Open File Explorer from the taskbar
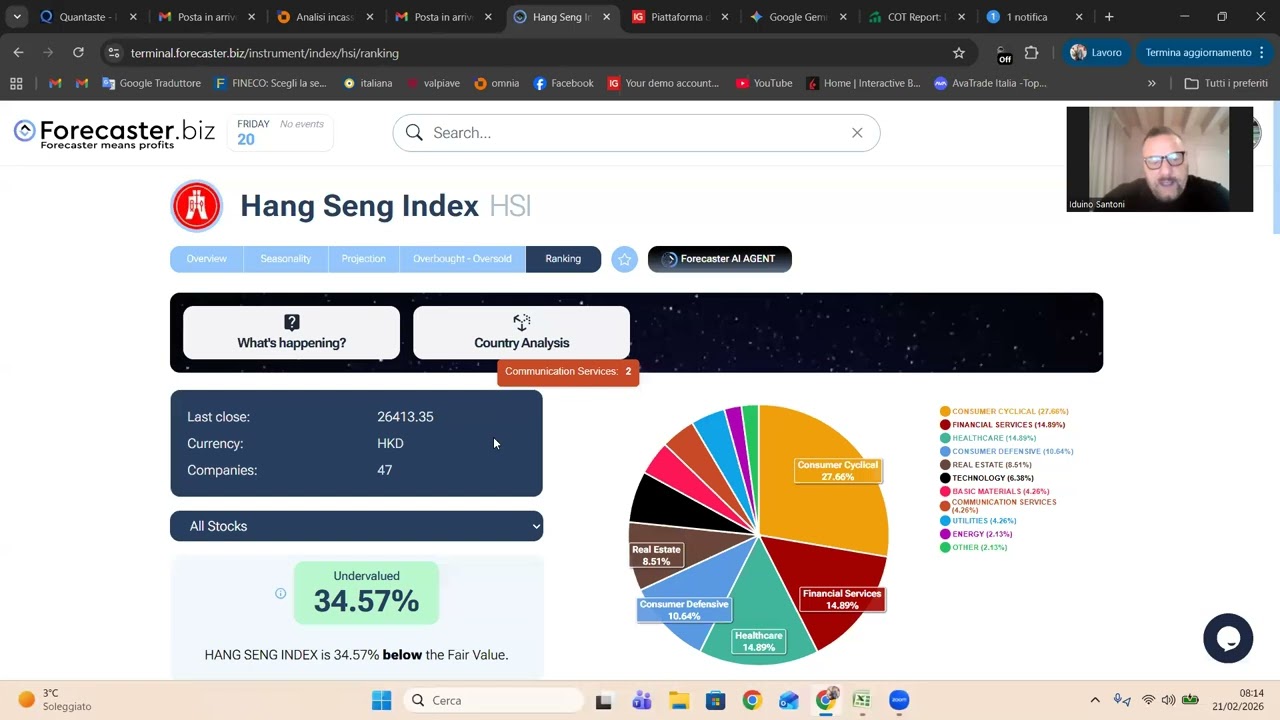 click(678, 700)
